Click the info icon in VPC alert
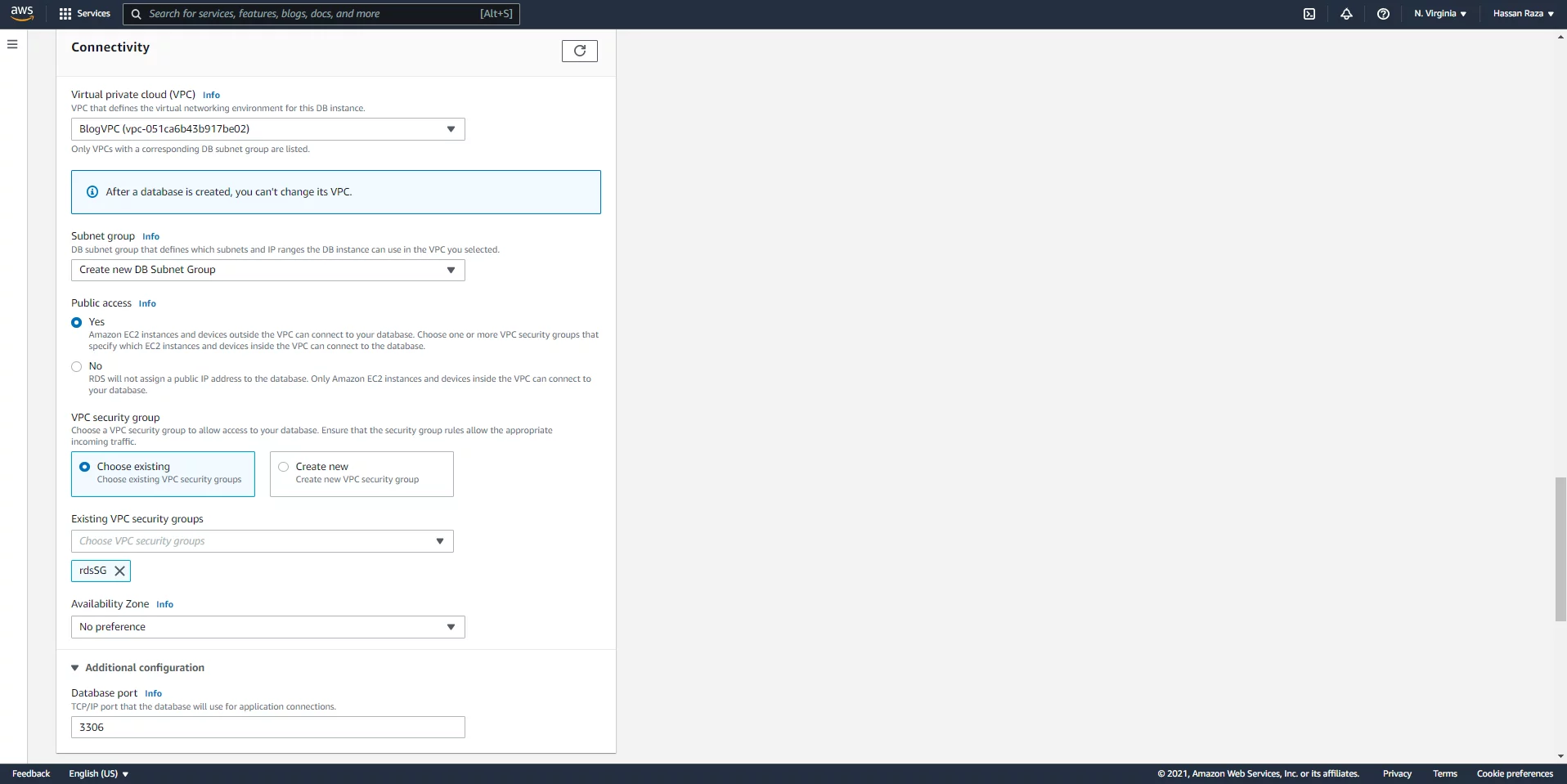This screenshot has height=784, width=1567. (92, 192)
